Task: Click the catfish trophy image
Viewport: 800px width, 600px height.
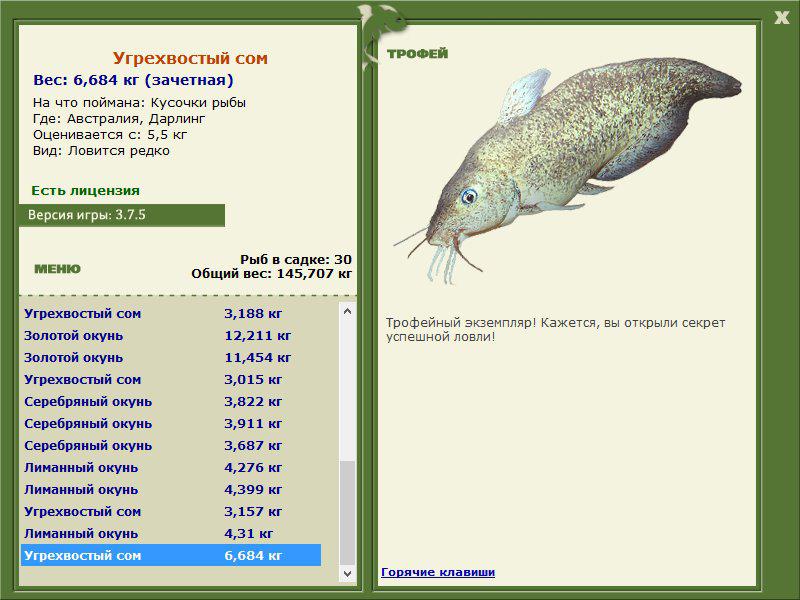Action: coord(567,170)
